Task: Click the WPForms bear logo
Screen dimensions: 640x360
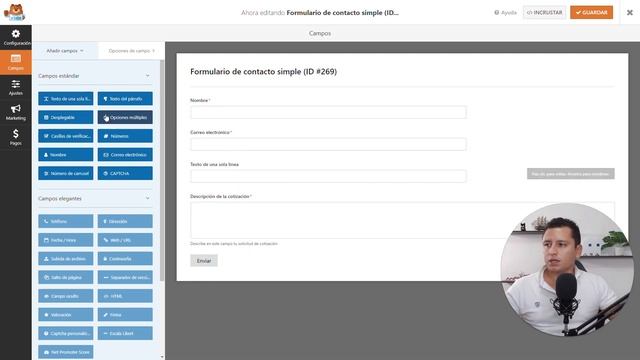Action: tap(15, 12)
